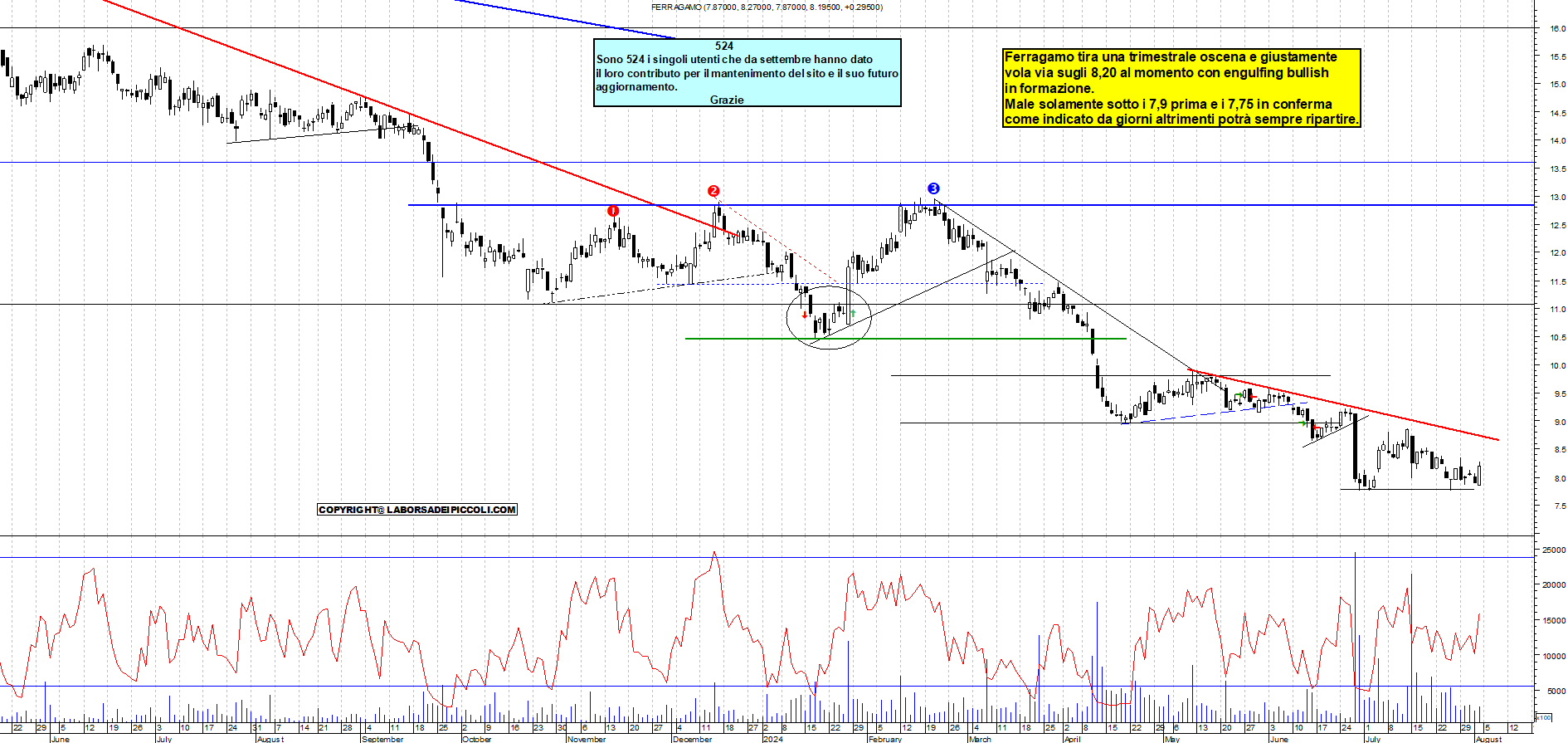Click the COPYRIGHT@ LABORSADEIPICCOLI.COM label

[x=417, y=510]
